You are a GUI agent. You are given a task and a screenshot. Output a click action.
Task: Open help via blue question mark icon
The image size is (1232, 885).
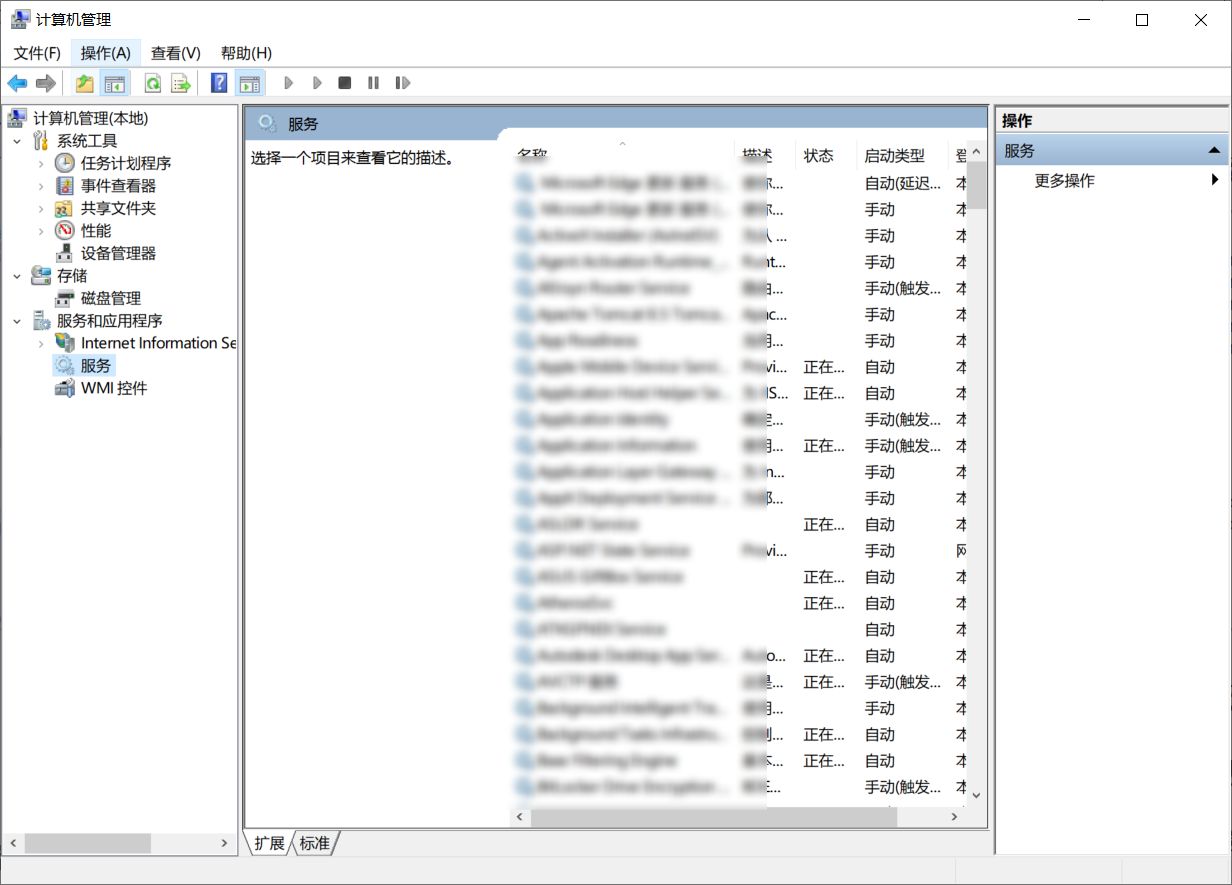click(x=220, y=83)
